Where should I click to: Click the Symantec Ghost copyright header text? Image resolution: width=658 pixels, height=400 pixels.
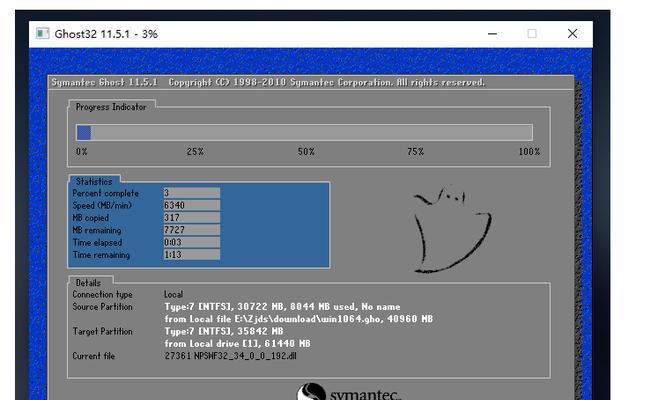tap(268, 82)
